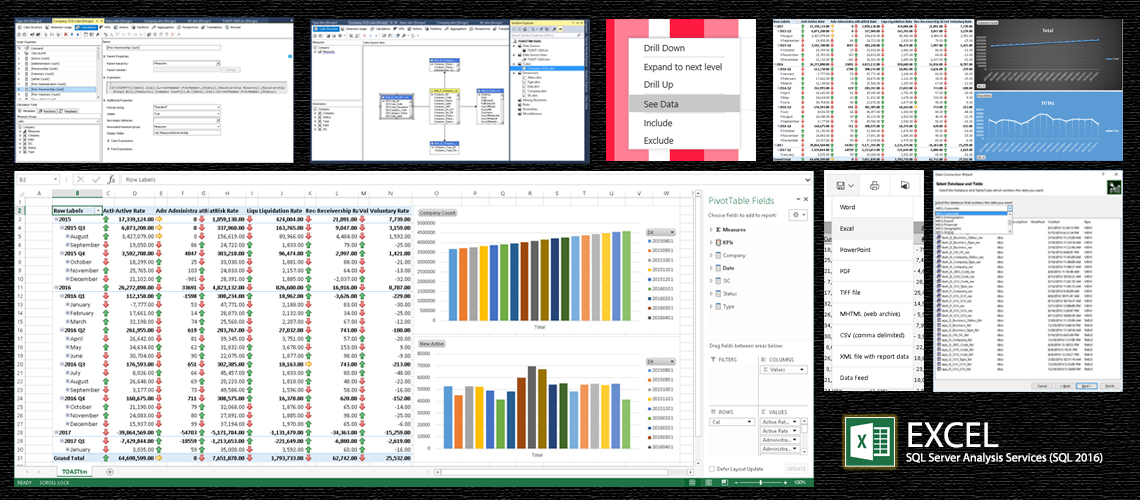
Task: Expand the Measures field group
Action: 710,230
